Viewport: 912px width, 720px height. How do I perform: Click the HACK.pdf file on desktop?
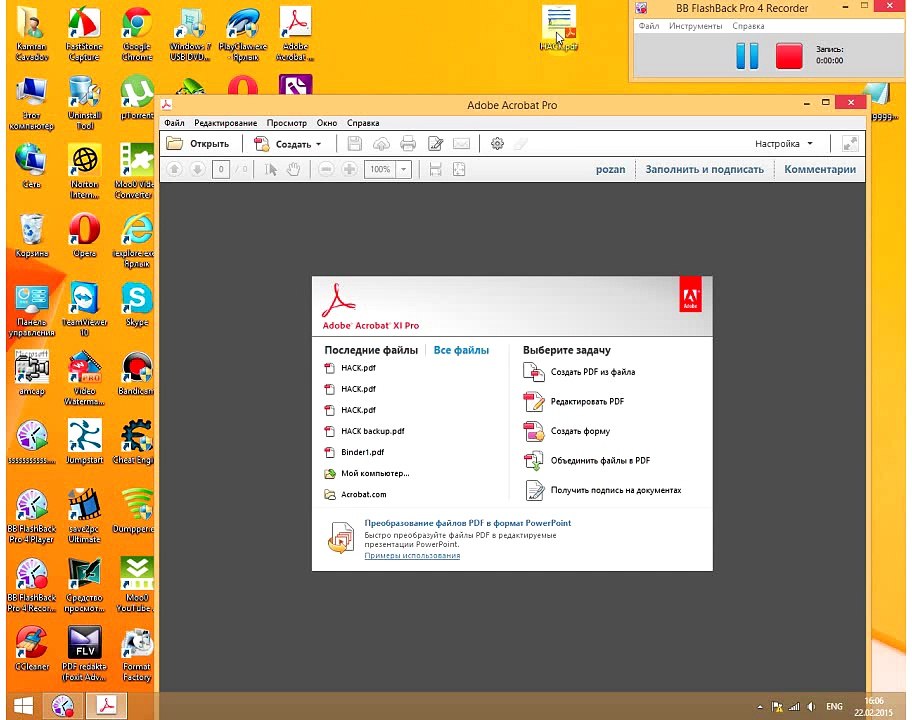[558, 28]
